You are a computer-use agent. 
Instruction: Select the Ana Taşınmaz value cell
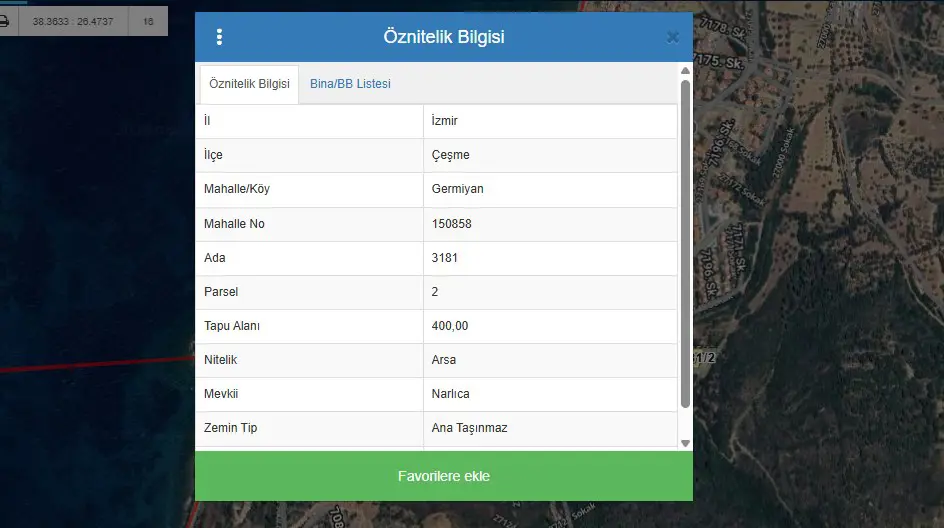coord(550,429)
